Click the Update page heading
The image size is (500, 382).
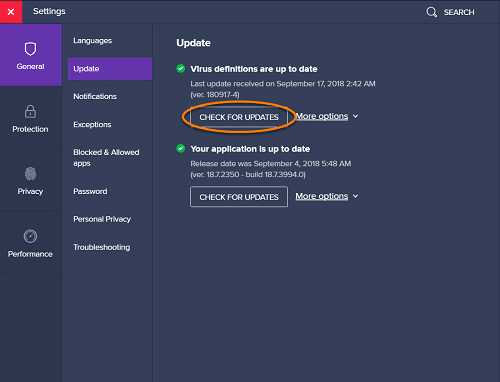tap(193, 43)
